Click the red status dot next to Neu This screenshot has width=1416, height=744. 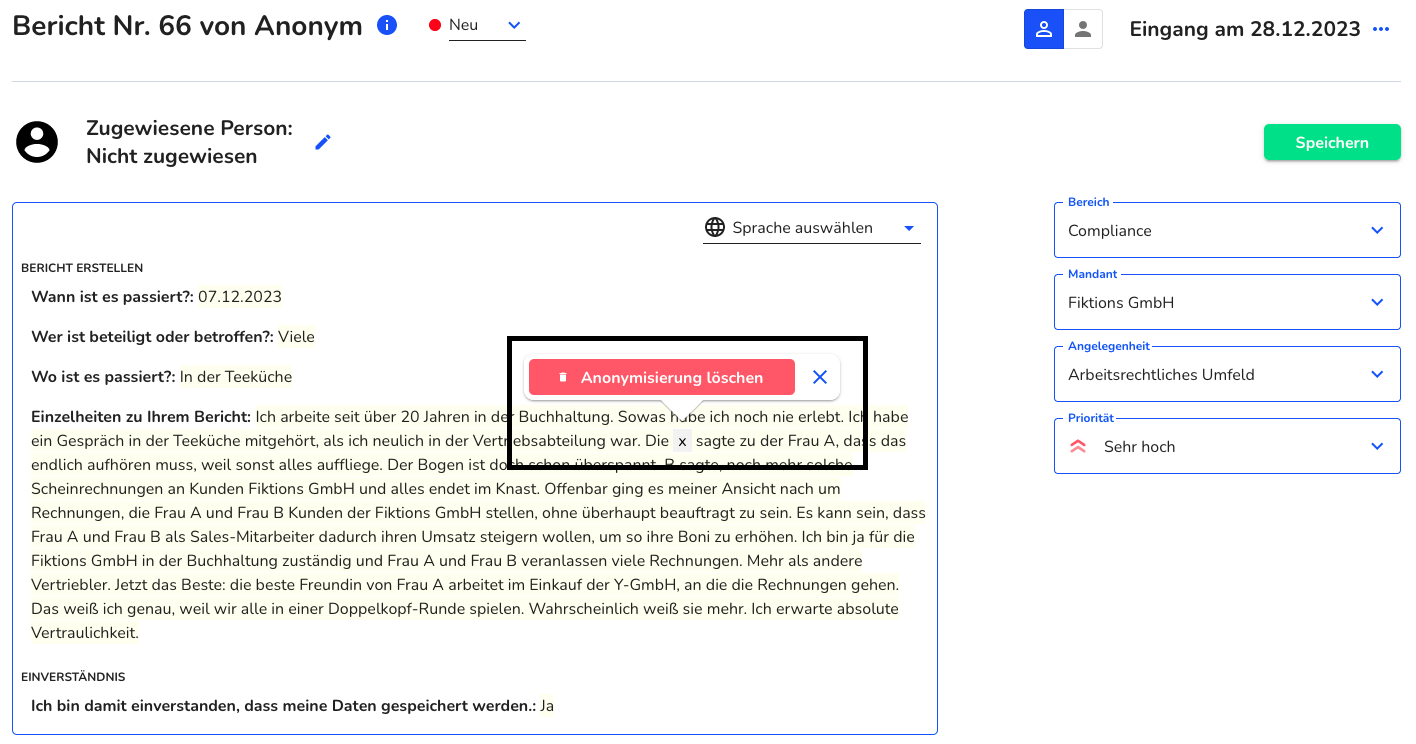[x=435, y=26]
